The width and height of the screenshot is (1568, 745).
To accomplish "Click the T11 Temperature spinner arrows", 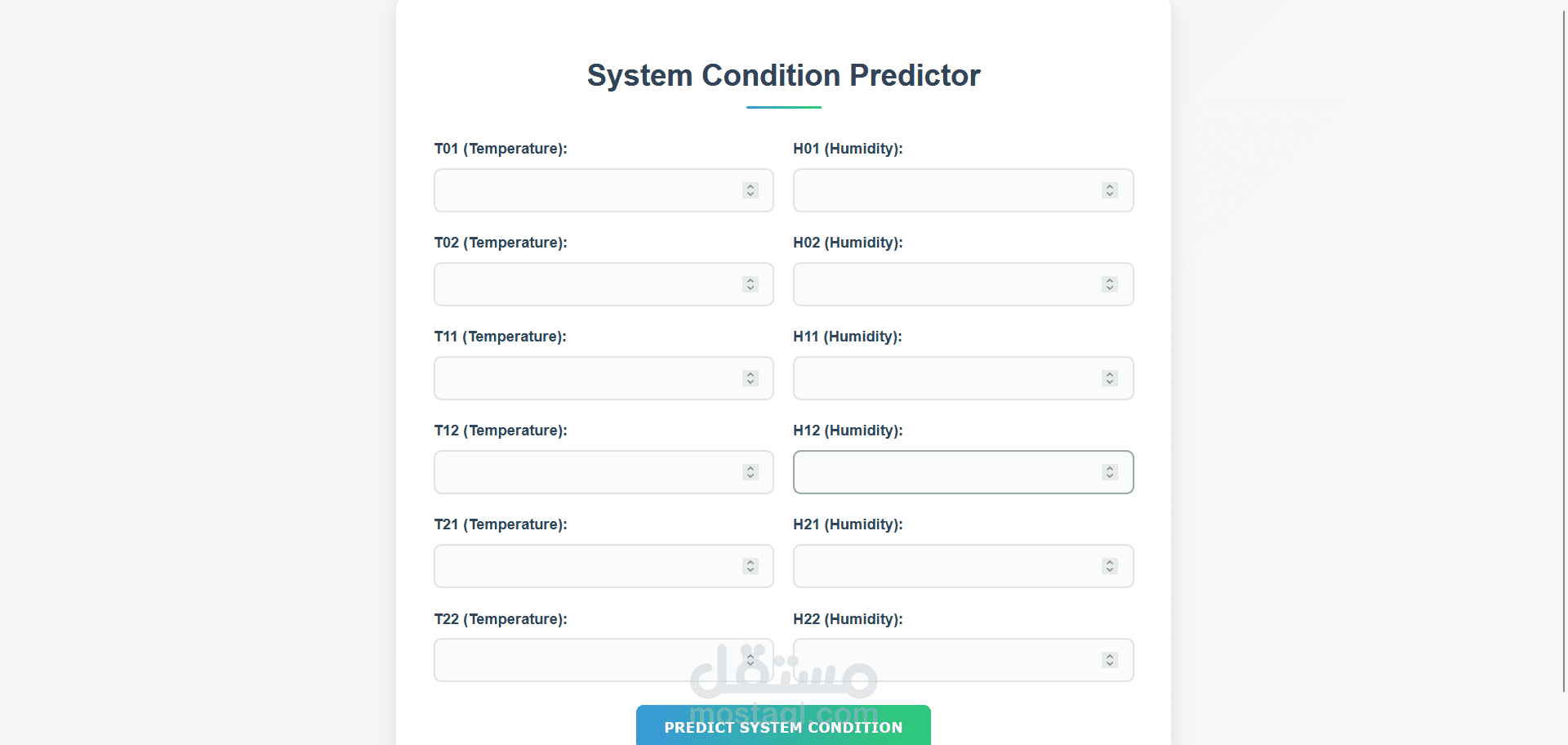I will tap(751, 378).
